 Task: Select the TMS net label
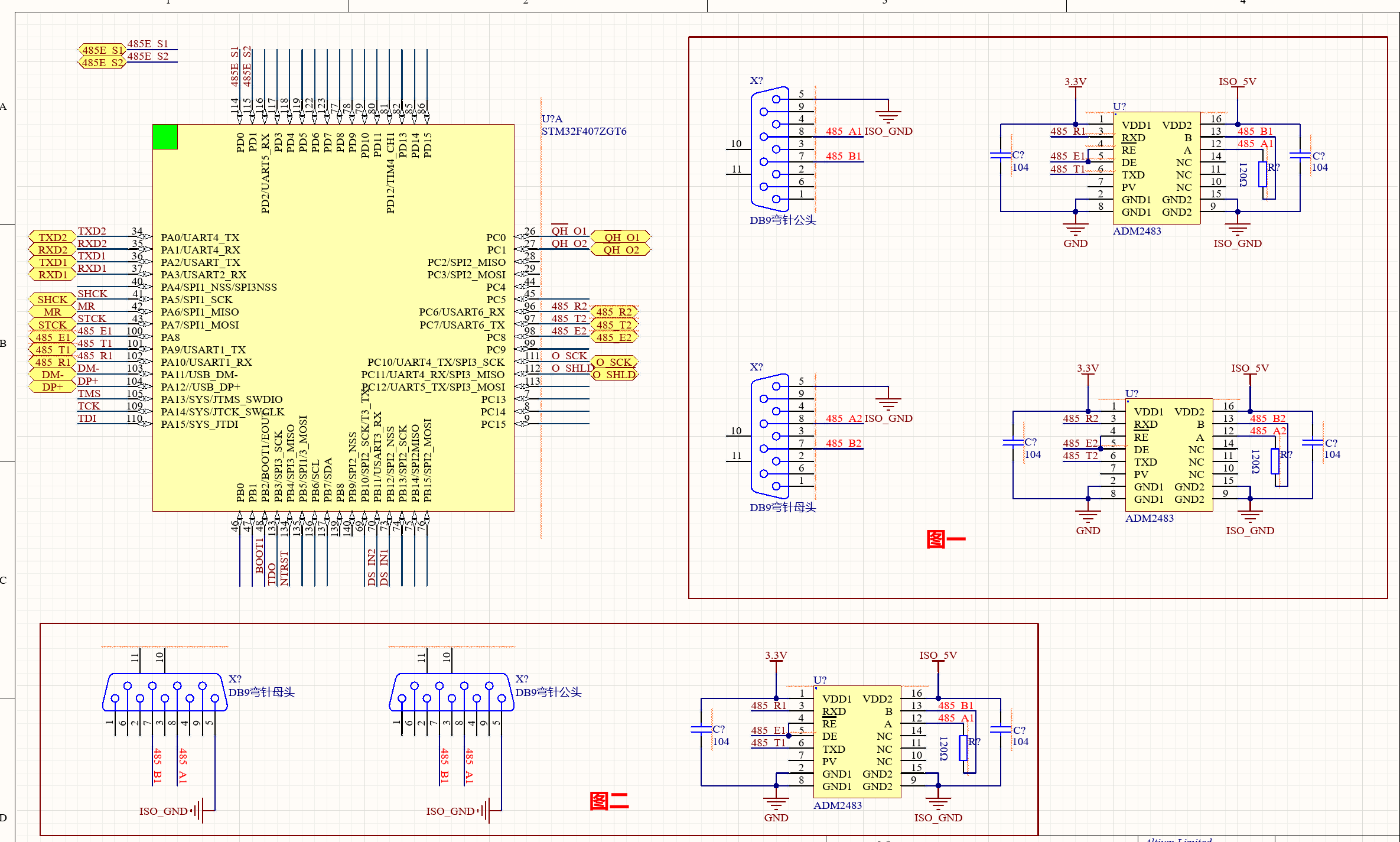[x=89, y=394]
